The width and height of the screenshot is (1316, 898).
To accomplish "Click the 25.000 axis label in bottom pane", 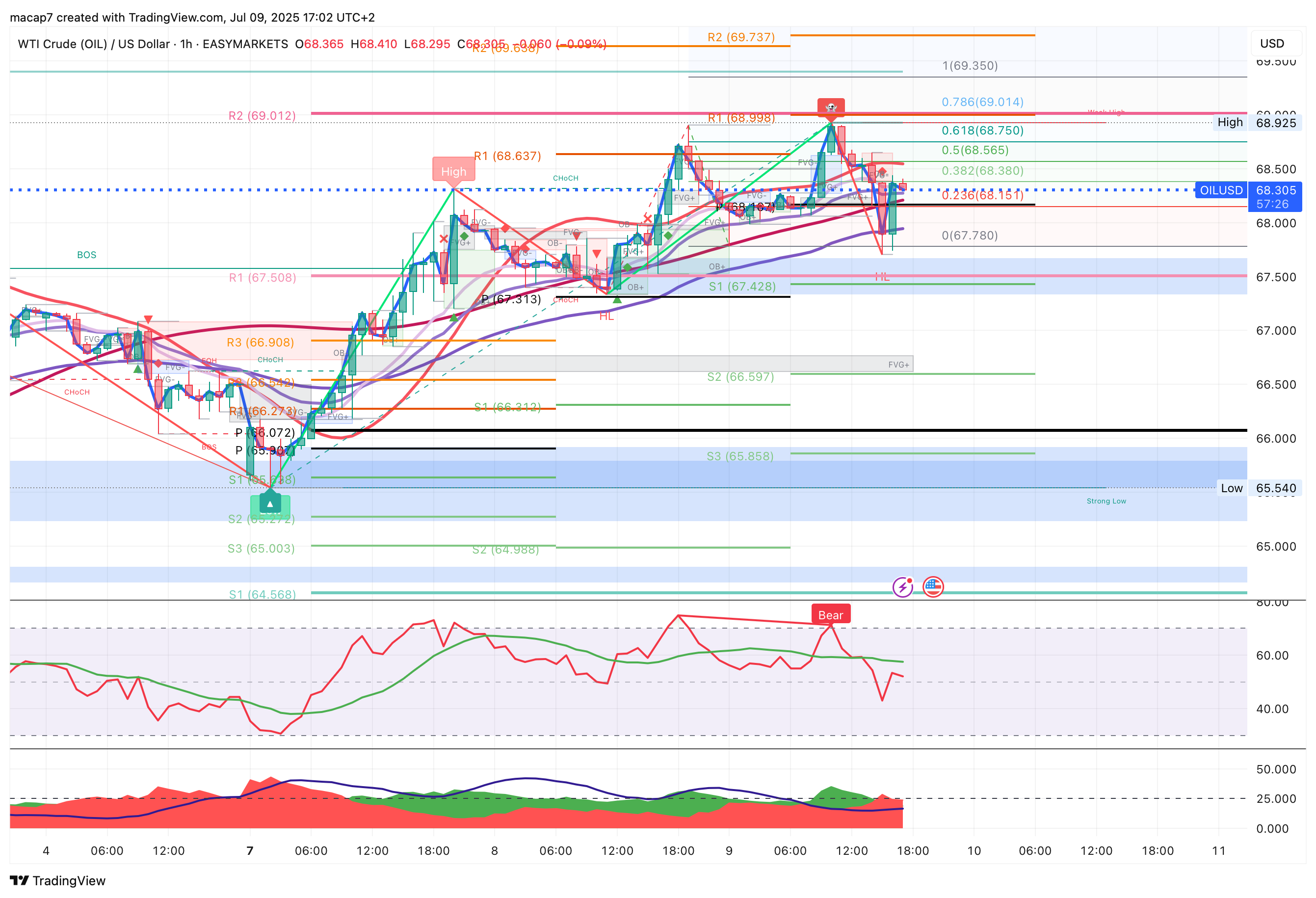I will [x=1276, y=798].
